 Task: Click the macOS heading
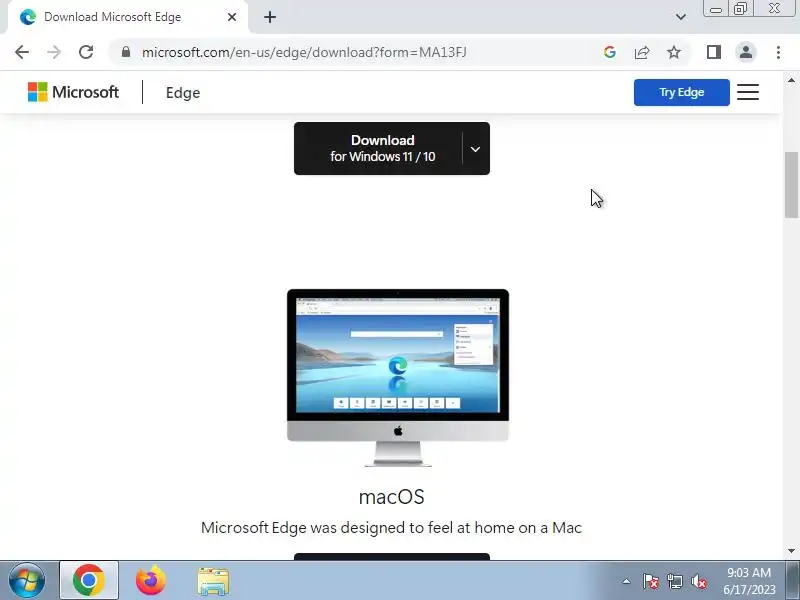pyautogui.click(x=391, y=497)
